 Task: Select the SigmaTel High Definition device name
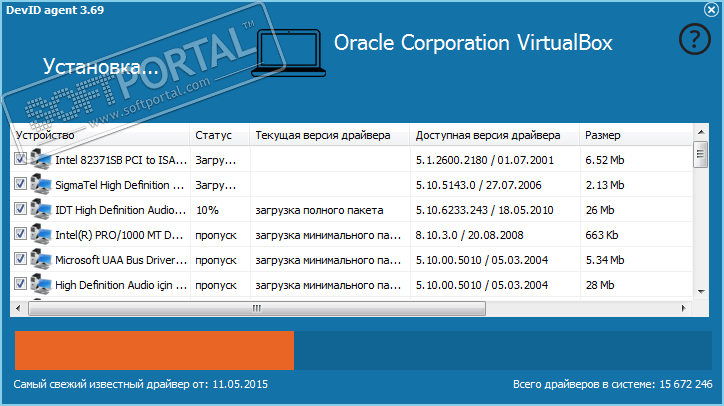(120, 185)
